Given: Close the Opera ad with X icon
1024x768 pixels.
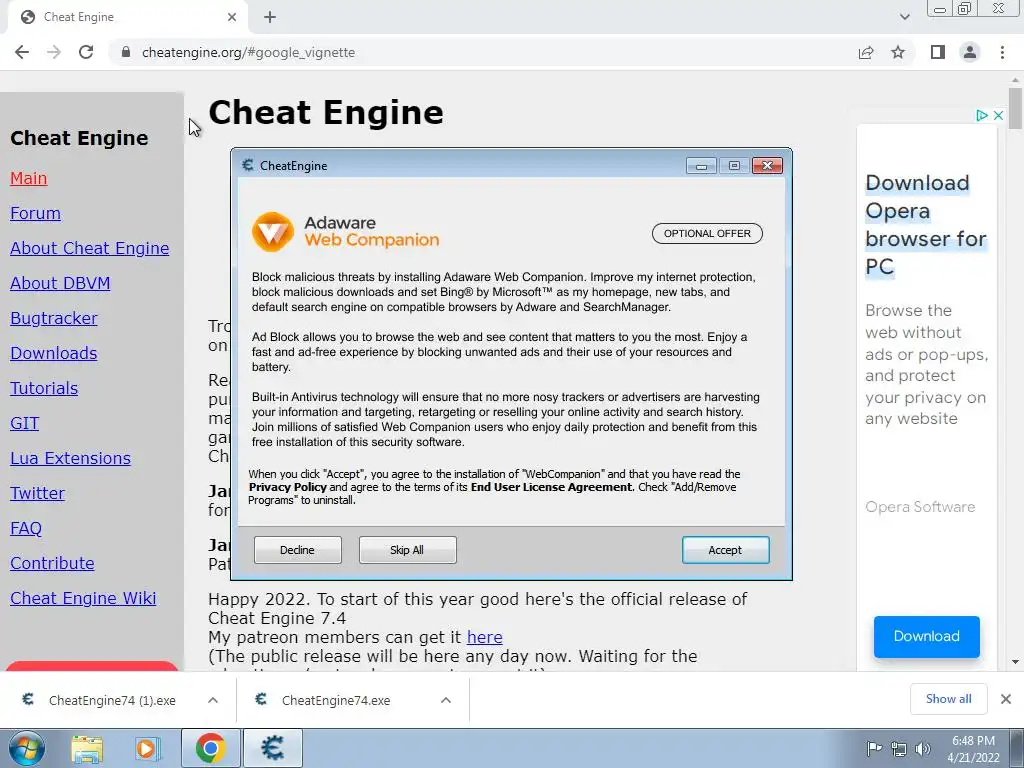Looking at the screenshot, I should tap(998, 116).
